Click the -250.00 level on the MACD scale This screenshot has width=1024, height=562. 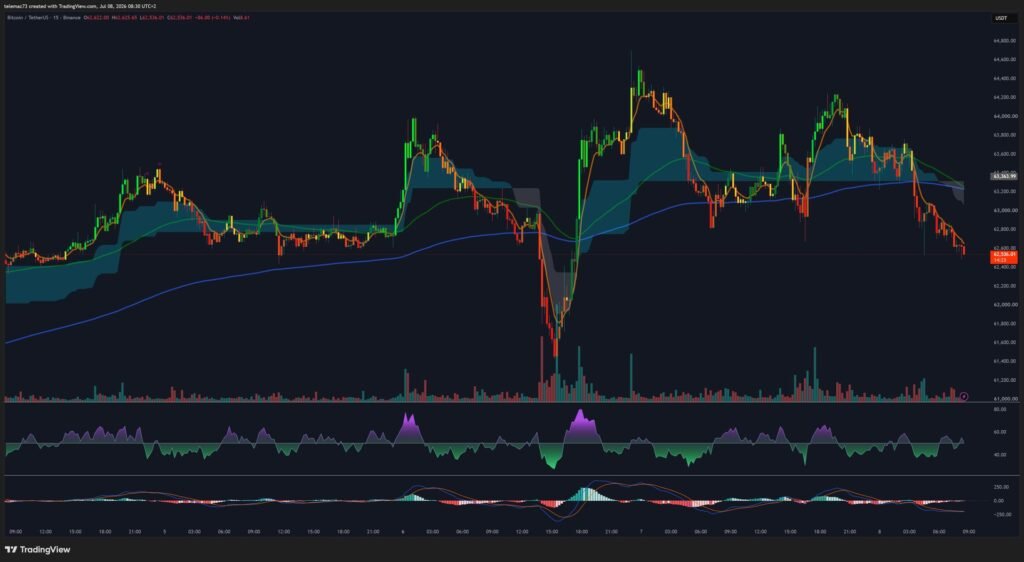pyautogui.click(x=1002, y=514)
